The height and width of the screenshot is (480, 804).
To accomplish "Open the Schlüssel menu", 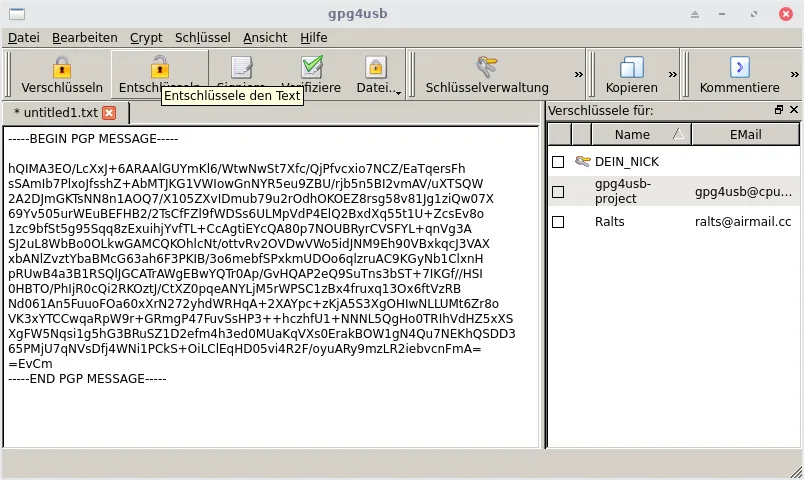I will tap(203, 37).
